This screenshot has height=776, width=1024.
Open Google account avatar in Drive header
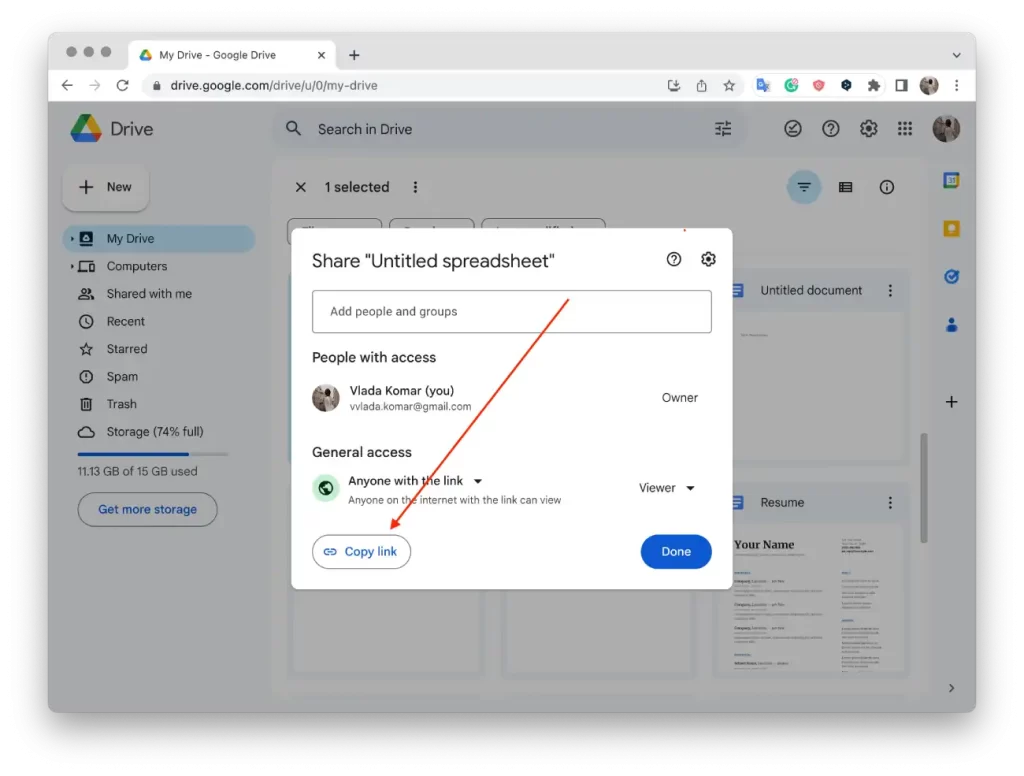946,129
